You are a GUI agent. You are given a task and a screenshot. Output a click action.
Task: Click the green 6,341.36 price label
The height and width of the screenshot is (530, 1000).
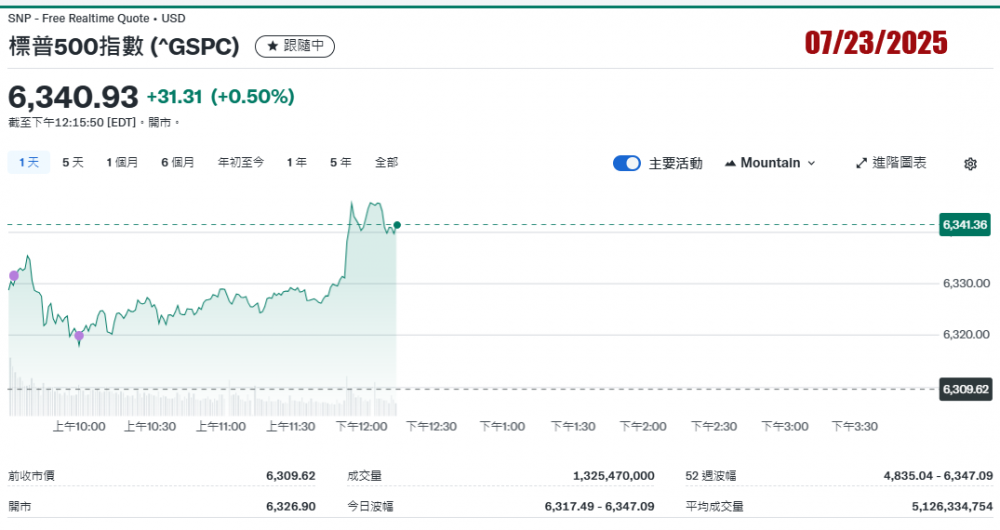coord(964,225)
